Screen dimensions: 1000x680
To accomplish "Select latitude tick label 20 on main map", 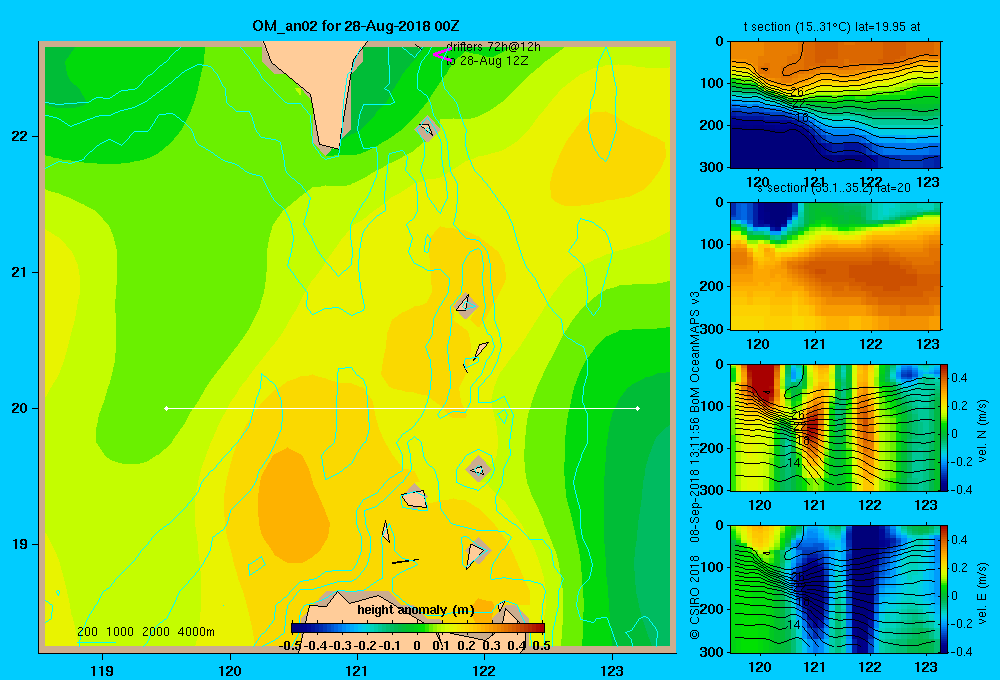I will (x=20, y=408).
